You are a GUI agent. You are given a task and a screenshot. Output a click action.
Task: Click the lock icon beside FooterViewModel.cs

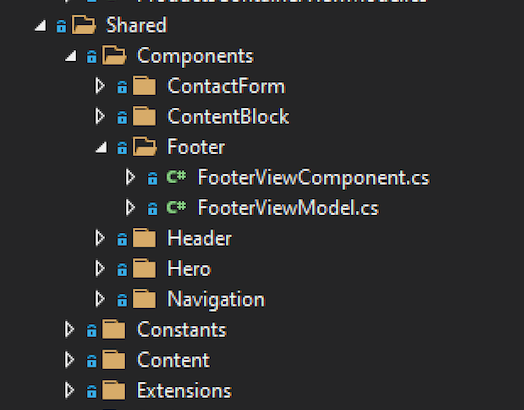(x=152, y=208)
